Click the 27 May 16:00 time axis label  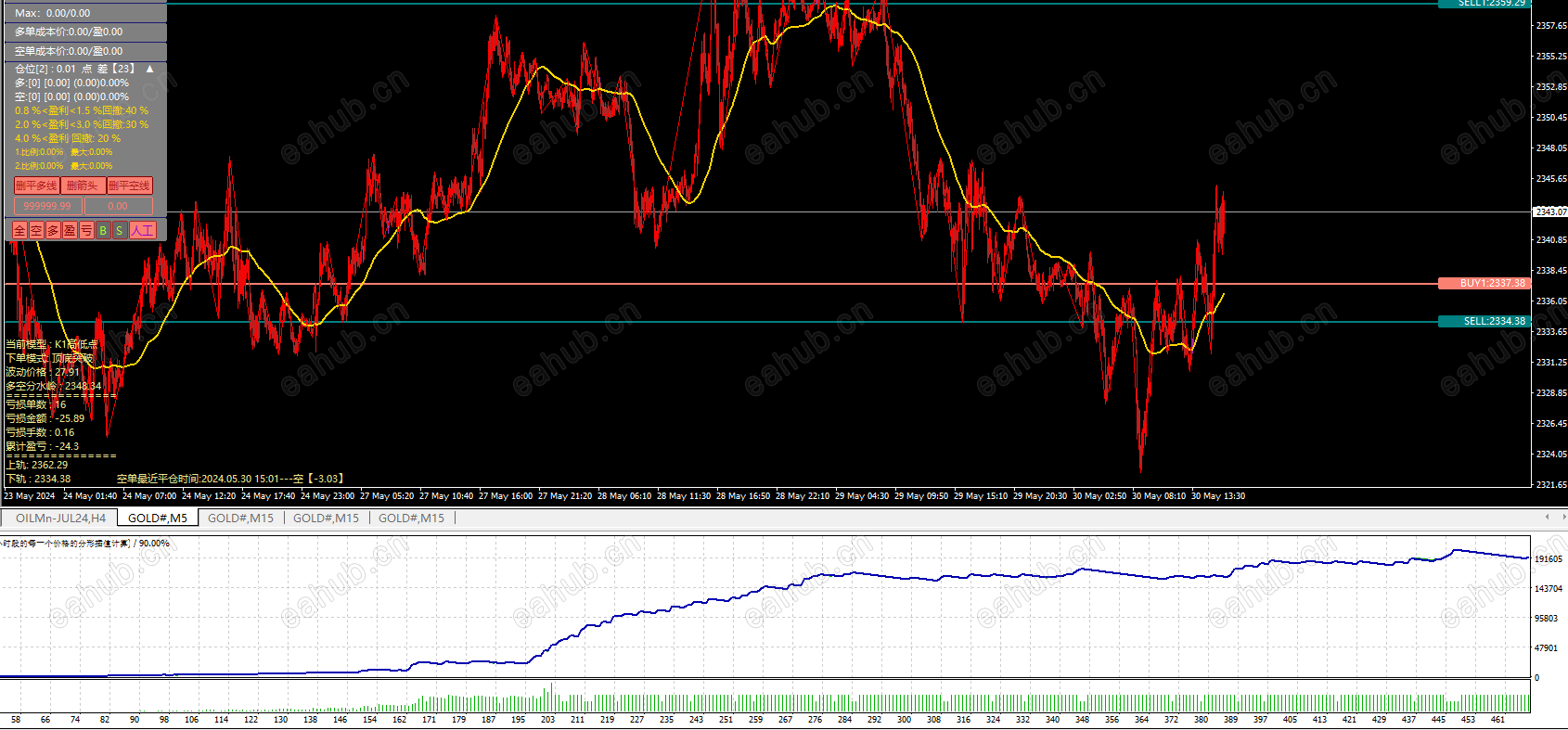[x=506, y=496]
